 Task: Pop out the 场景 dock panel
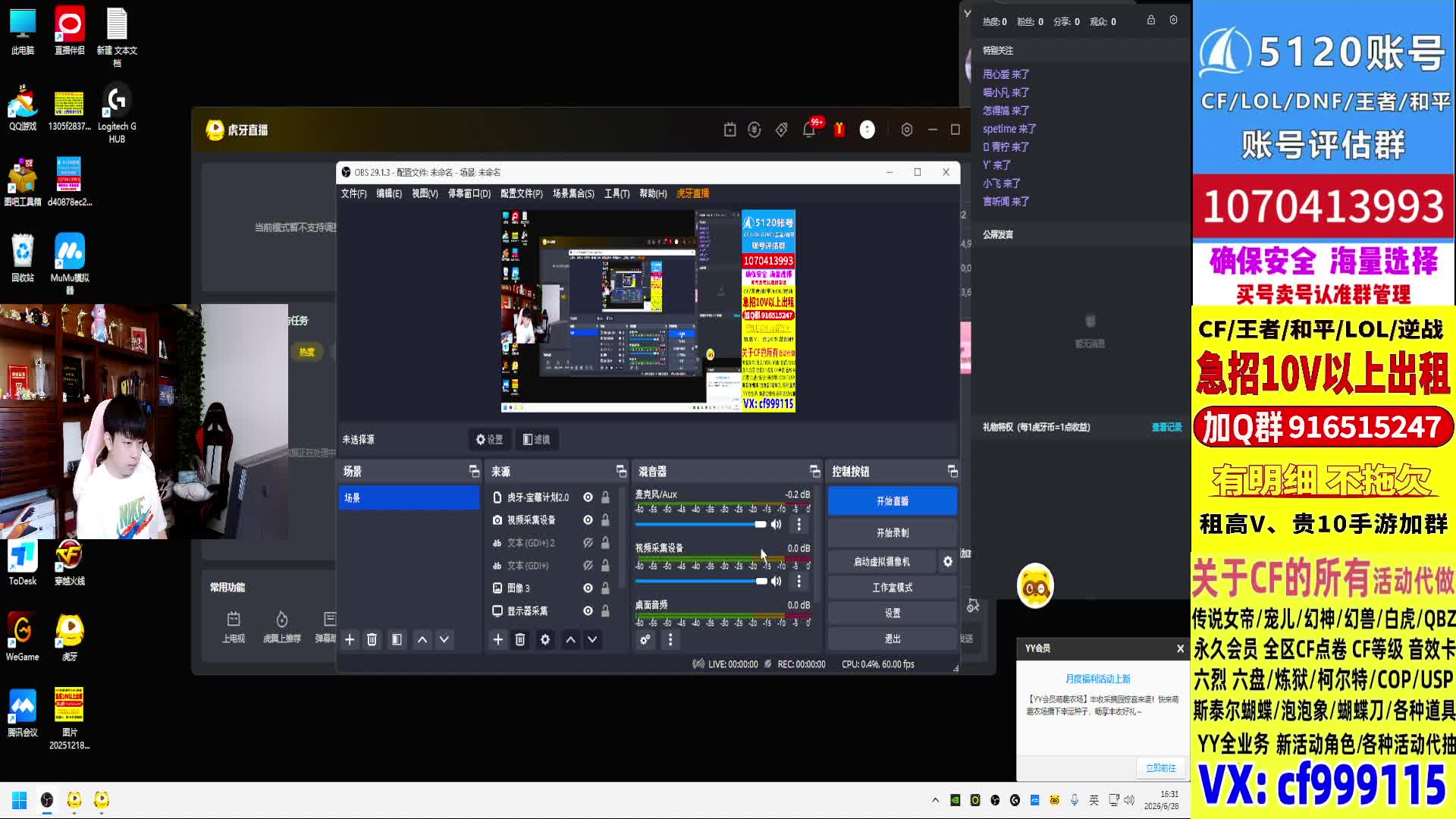(x=474, y=472)
